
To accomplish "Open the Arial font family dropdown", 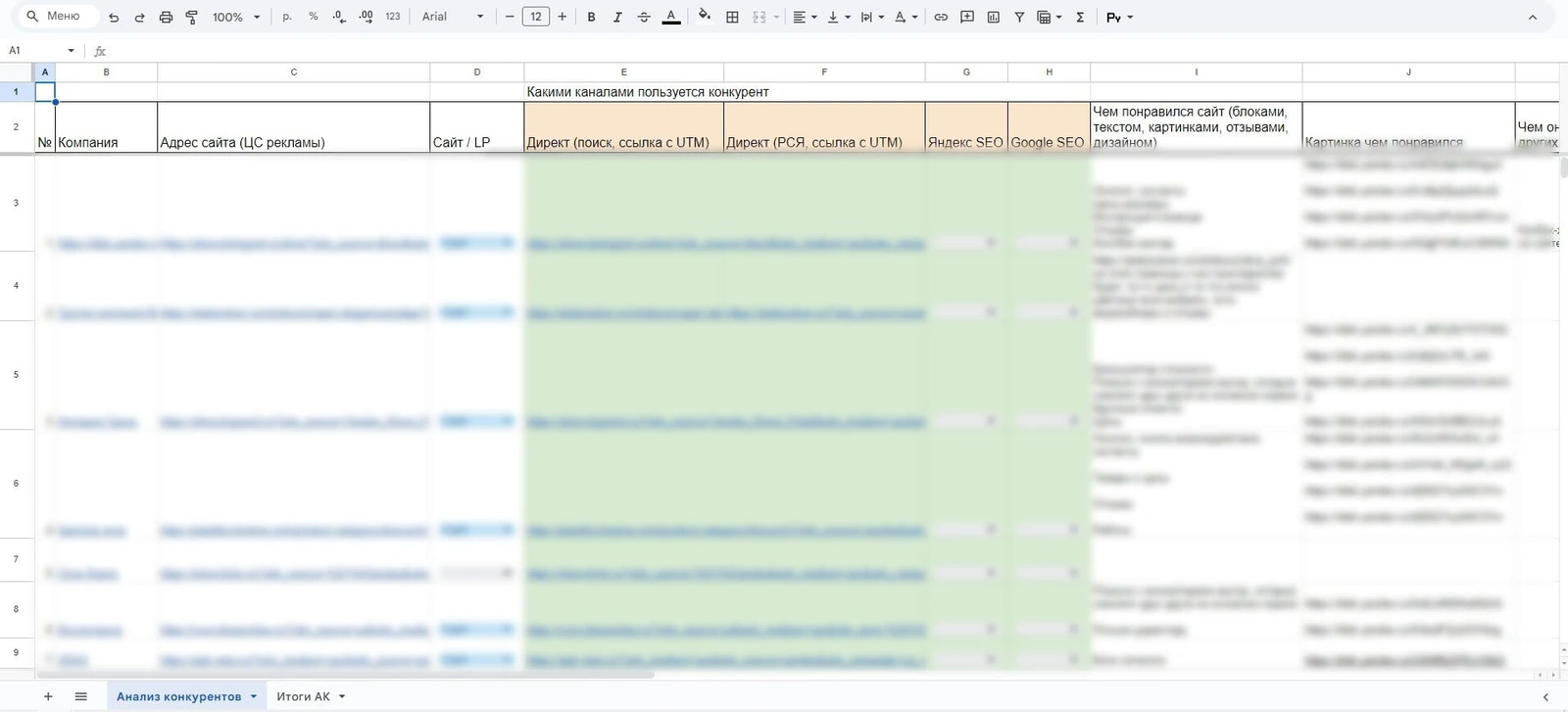I will point(453,17).
